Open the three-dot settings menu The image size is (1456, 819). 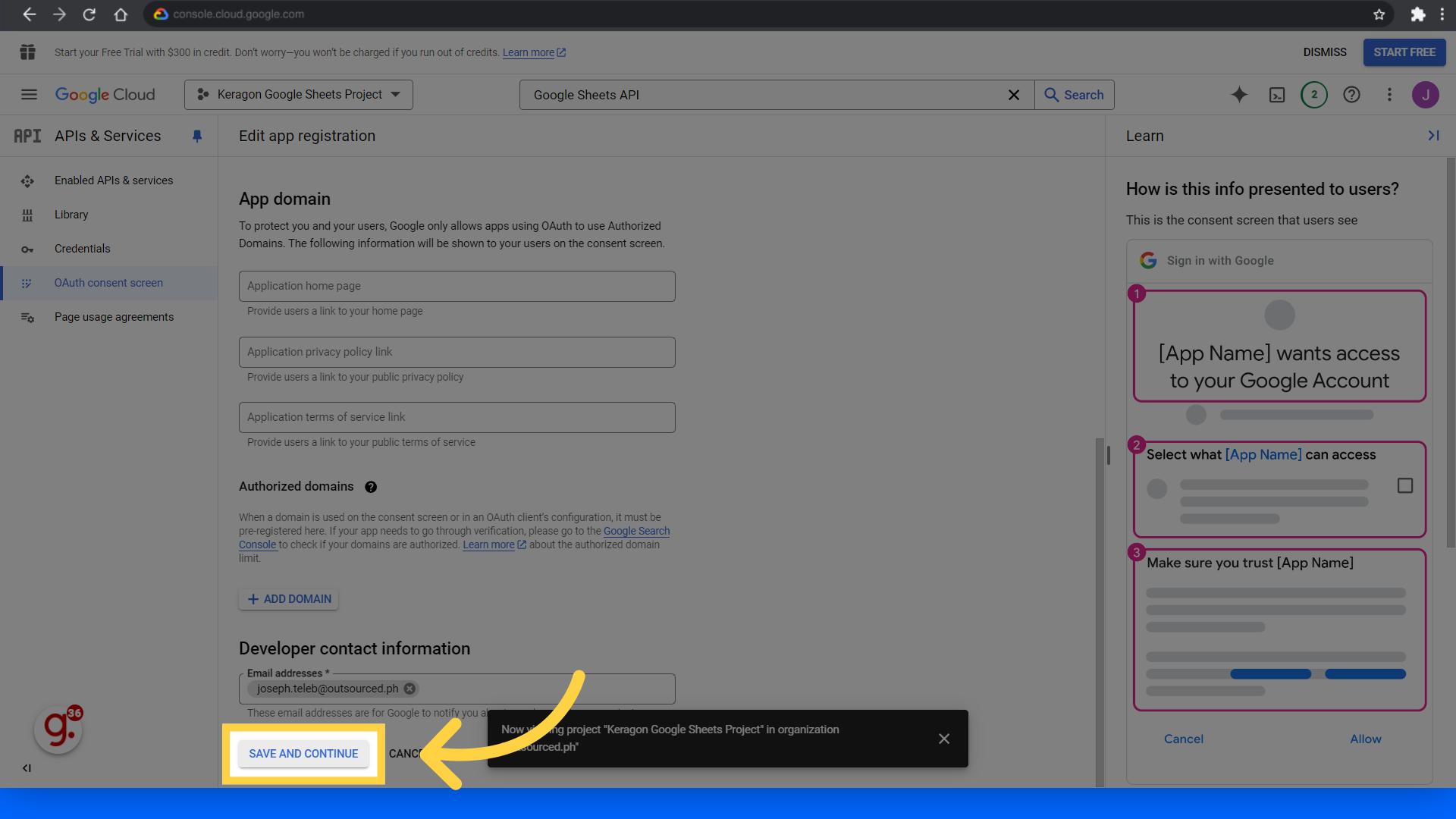(1389, 95)
